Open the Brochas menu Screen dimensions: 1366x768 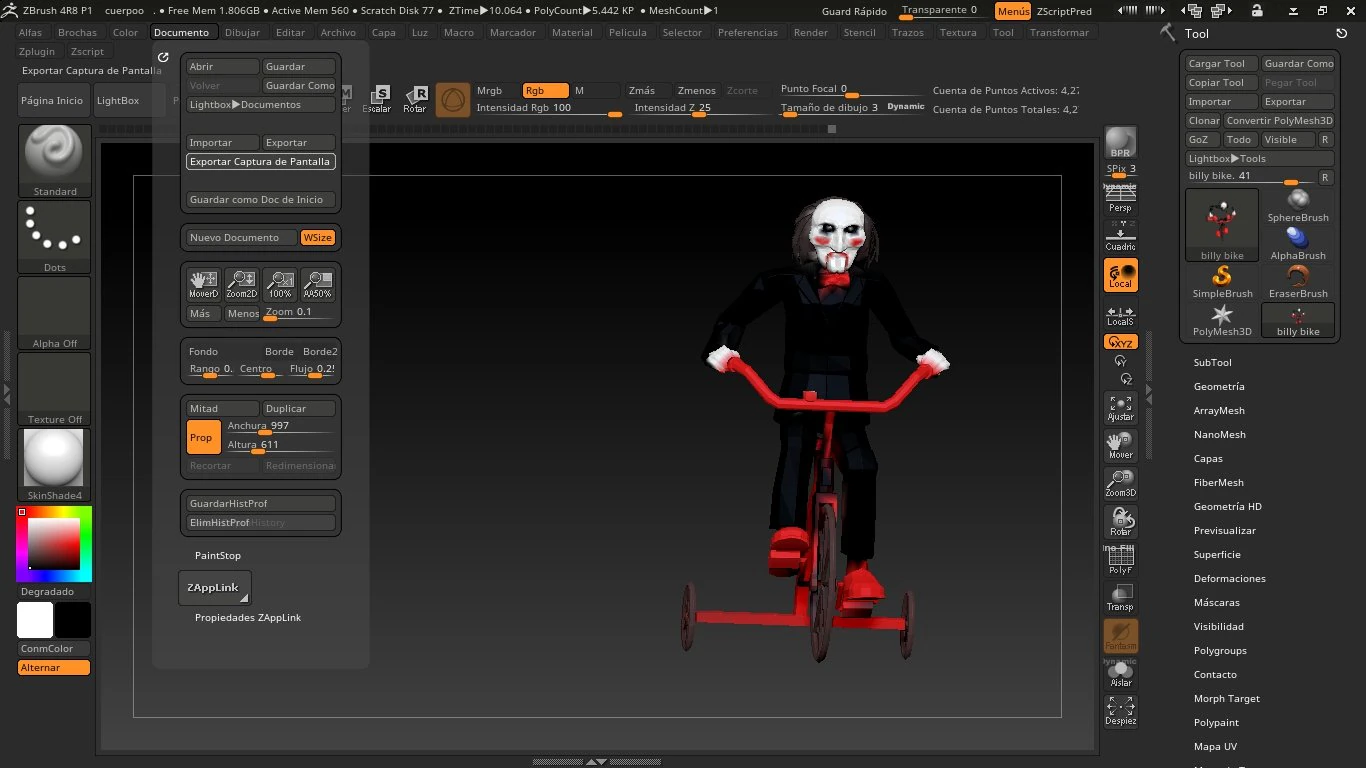[77, 32]
